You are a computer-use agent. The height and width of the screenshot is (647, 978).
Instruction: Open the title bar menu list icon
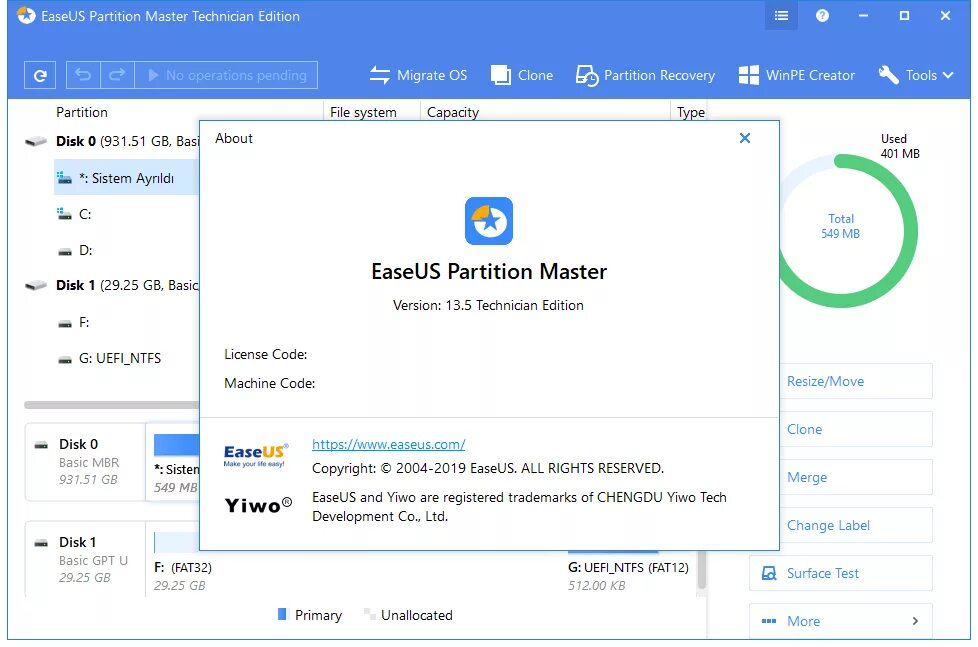(781, 16)
